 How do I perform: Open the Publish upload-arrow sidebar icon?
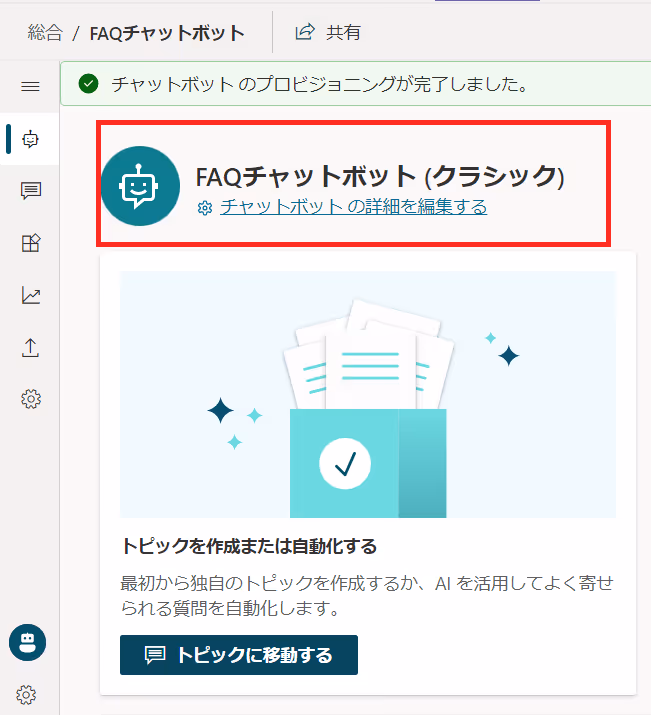point(31,347)
